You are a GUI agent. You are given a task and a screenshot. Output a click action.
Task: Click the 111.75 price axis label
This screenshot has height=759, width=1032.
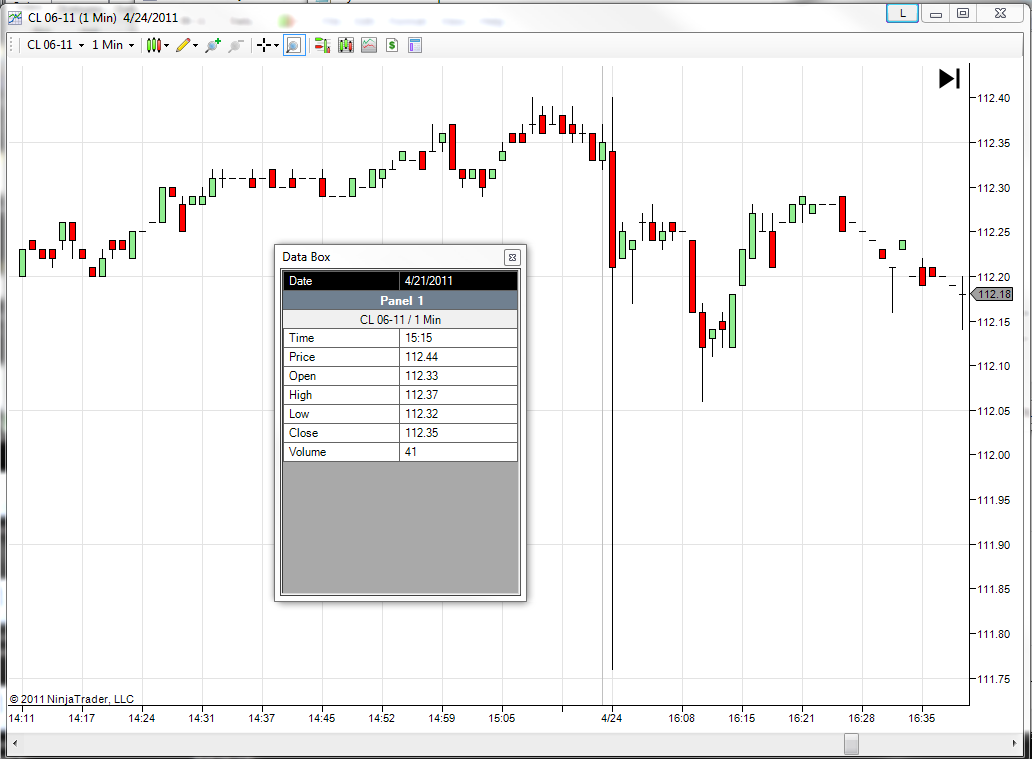pyautogui.click(x=993, y=679)
